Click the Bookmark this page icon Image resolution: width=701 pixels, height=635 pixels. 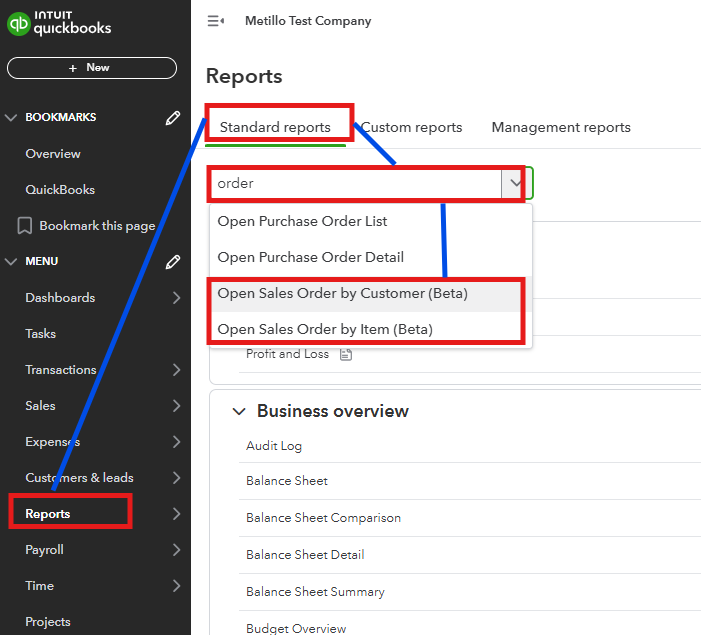click(25, 226)
